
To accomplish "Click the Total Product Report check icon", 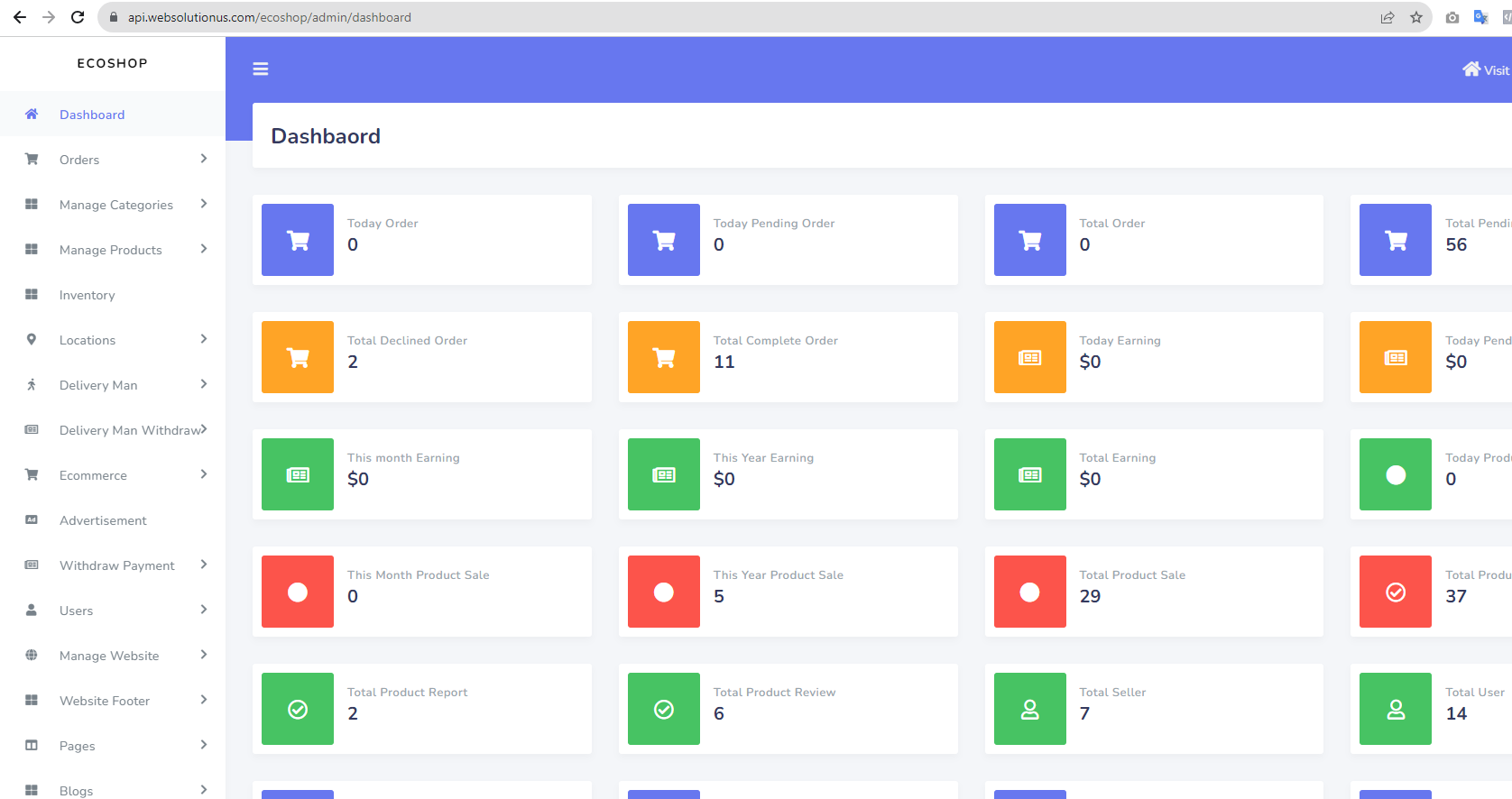I will [x=298, y=709].
